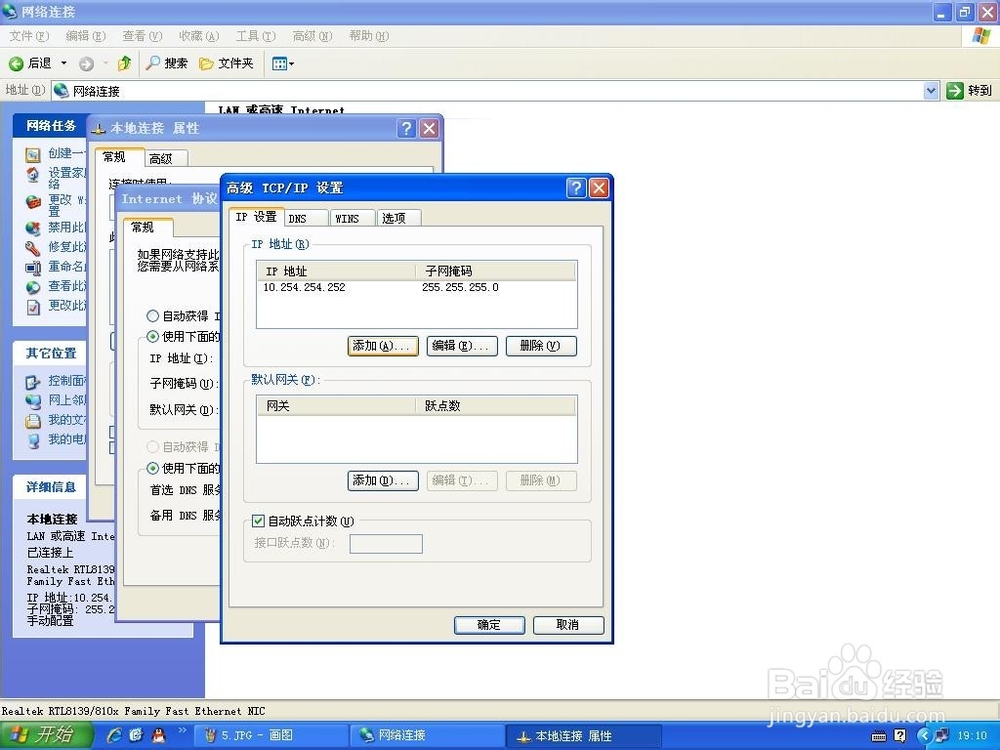Switch to the WINS tab
Image resolution: width=1000 pixels, height=750 pixels.
pyautogui.click(x=352, y=217)
